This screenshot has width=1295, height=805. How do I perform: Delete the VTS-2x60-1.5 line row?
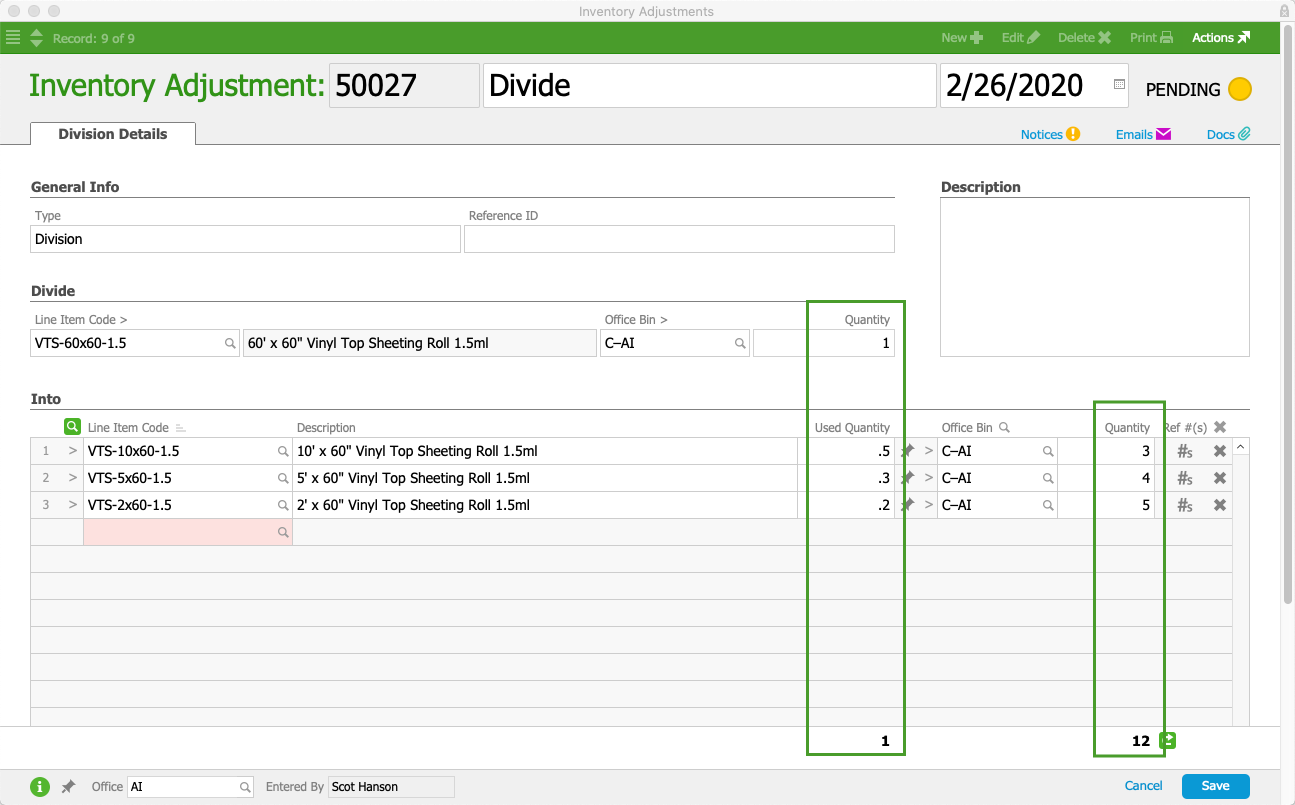coord(1220,505)
